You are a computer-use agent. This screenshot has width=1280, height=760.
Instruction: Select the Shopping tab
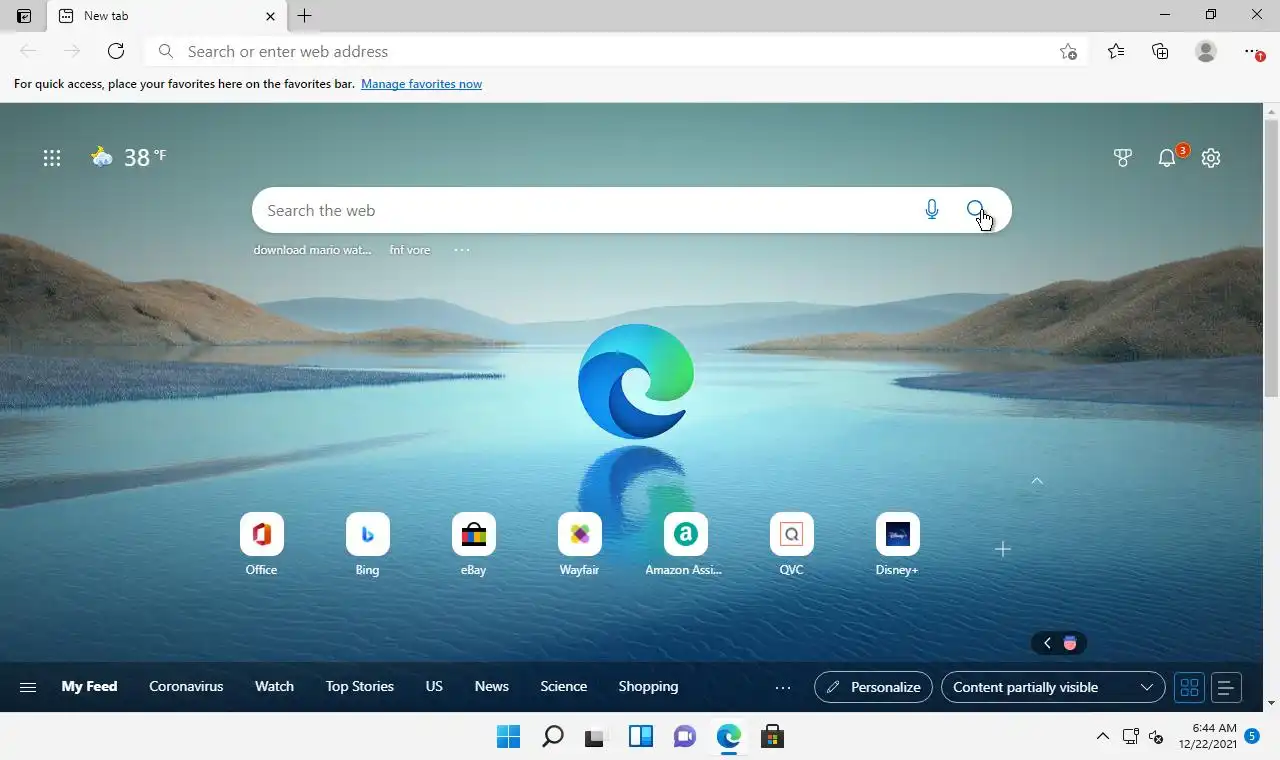(648, 686)
